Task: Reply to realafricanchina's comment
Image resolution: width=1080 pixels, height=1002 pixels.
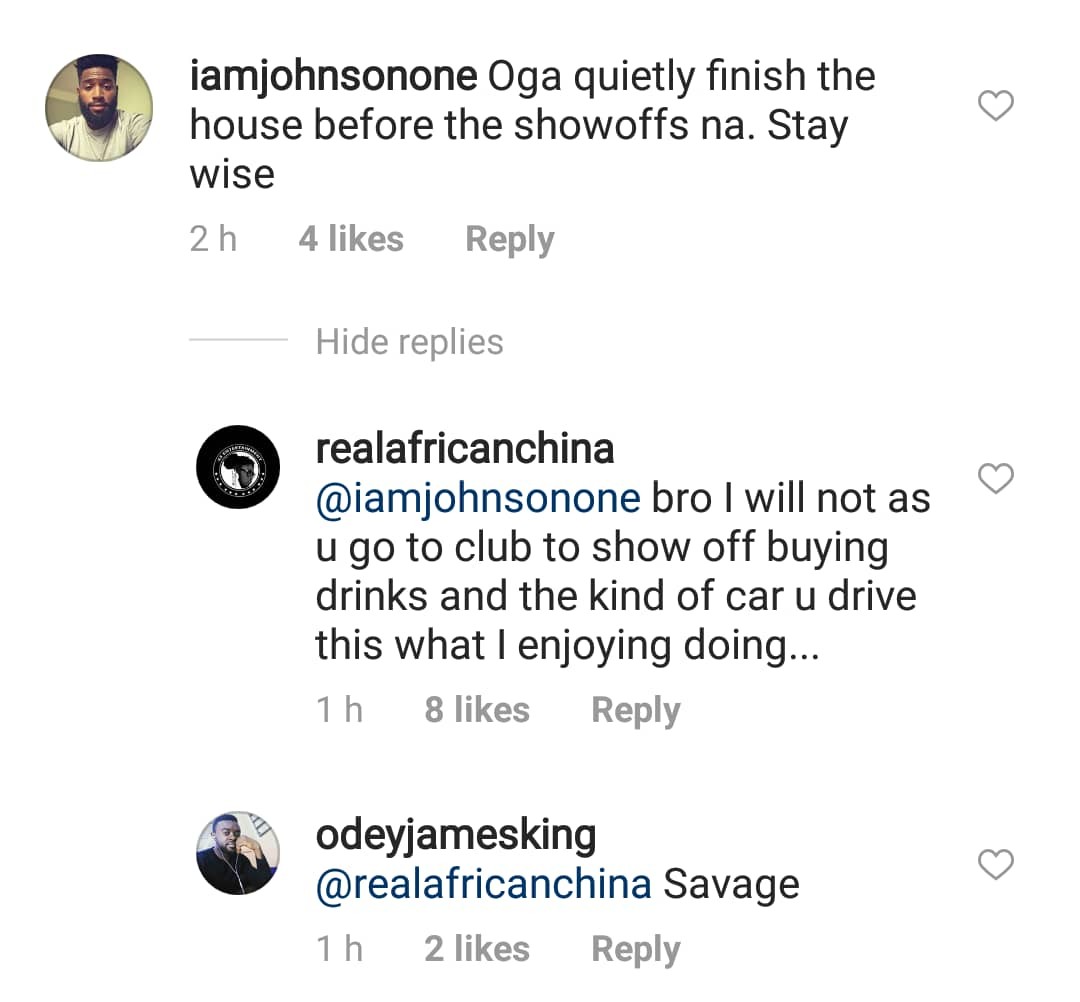Action: pyautogui.click(x=635, y=710)
